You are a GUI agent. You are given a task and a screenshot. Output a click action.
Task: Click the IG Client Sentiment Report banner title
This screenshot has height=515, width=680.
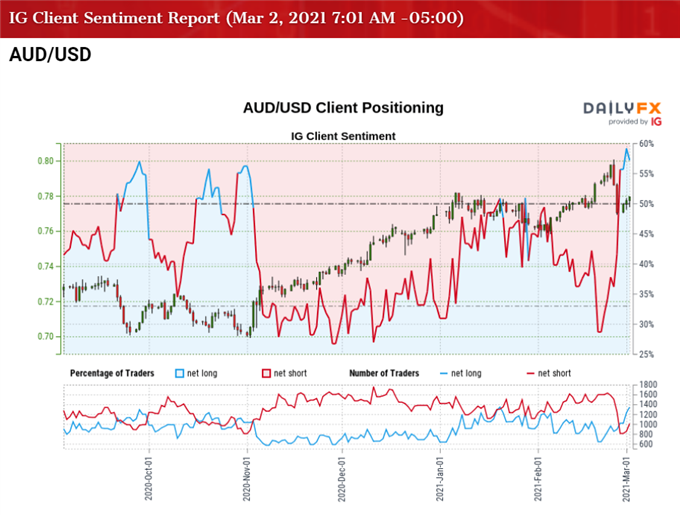pyautogui.click(x=236, y=18)
